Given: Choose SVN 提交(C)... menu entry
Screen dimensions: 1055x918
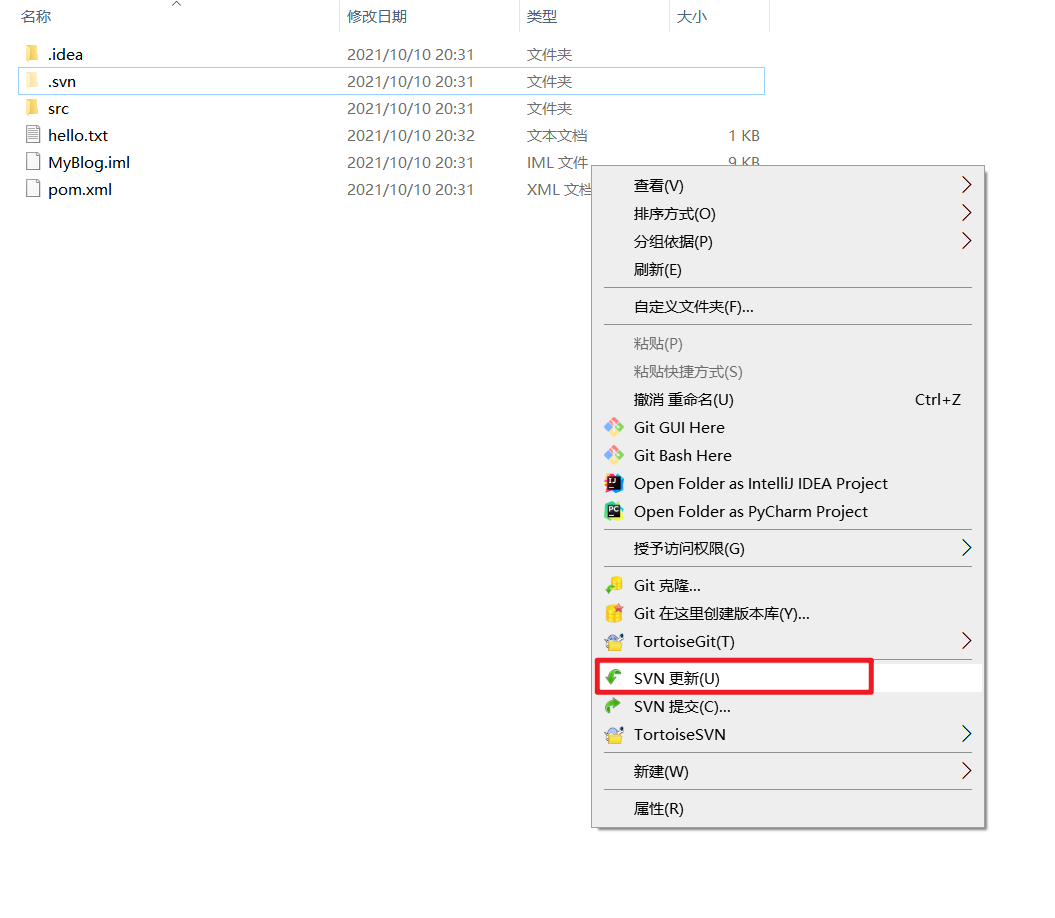Looking at the screenshot, I should pyautogui.click(x=788, y=707).
